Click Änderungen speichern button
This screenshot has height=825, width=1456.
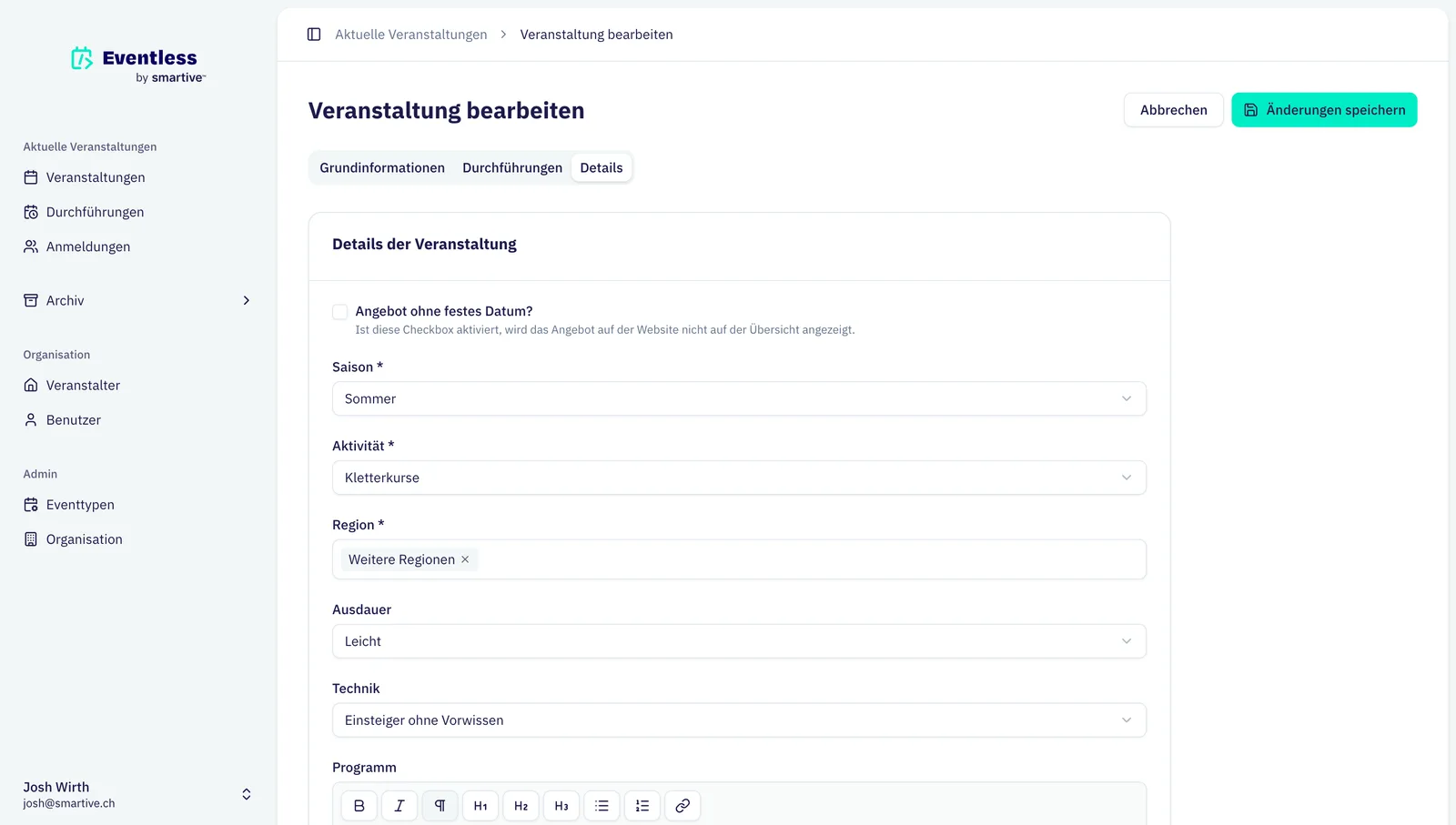tap(1324, 110)
